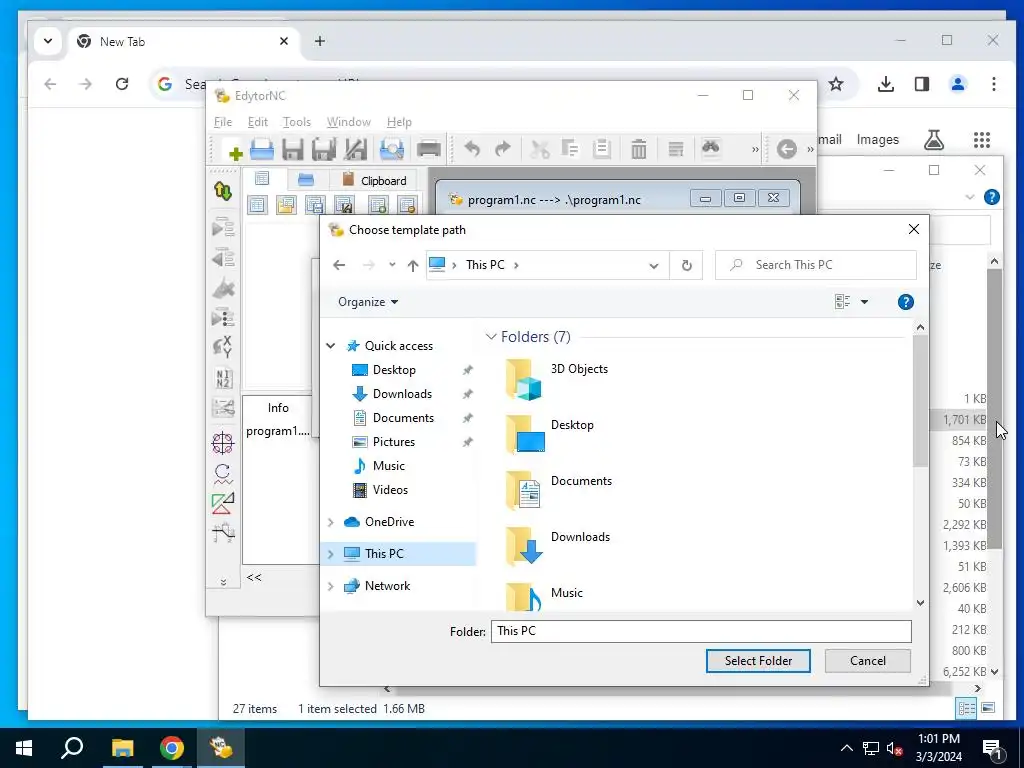This screenshot has width=1024, height=768.
Task: Click the magnifier file search icon in EdytorNC toolbar
Action: tap(392, 150)
